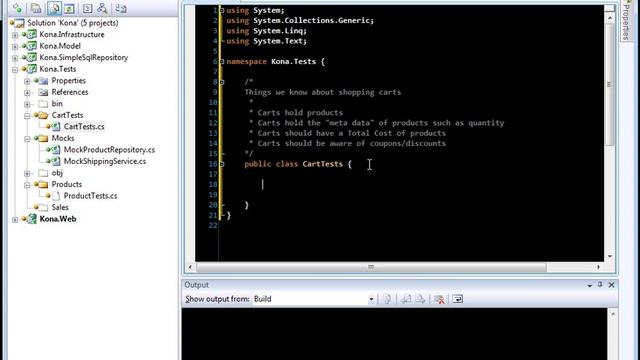Click the Find Message in Code icon
Viewport: 640px width, 360px height.
pyautogui.click(x=387, y=299)
